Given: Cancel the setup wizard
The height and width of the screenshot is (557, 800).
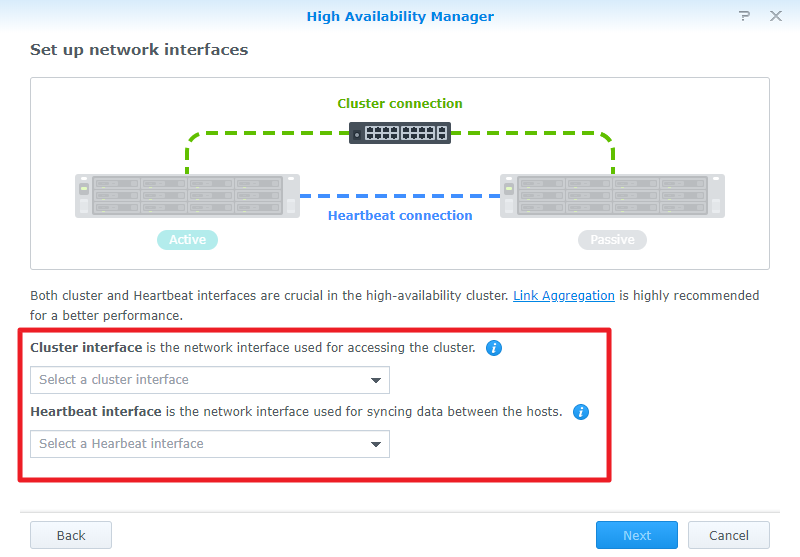Looking at the screenshot, I should 728,535.
